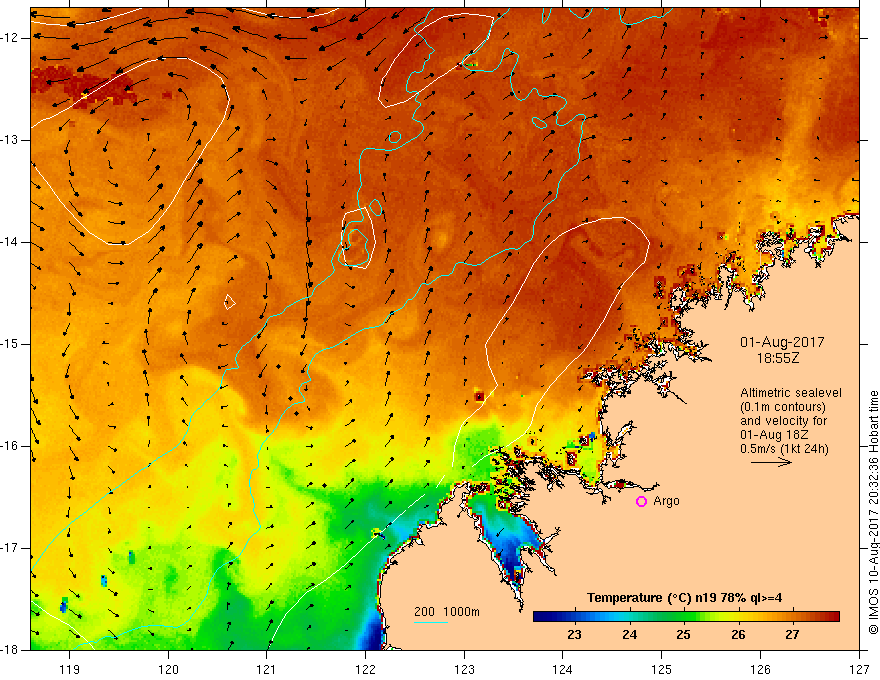Click the '18:55Z' time label
The image size is (880, 680).
(x=777, y=358)
